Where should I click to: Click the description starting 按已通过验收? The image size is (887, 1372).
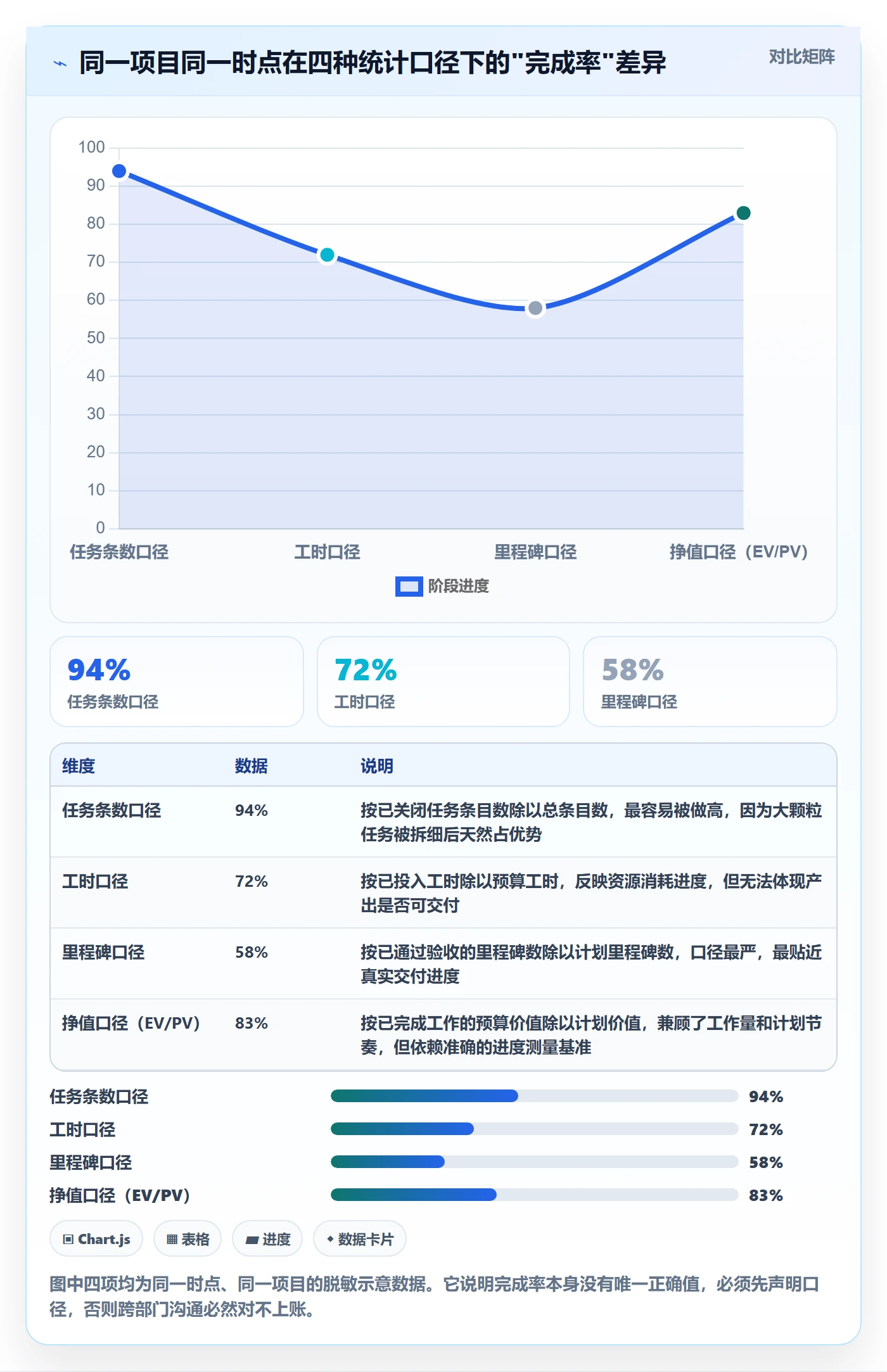pos(591,964)
